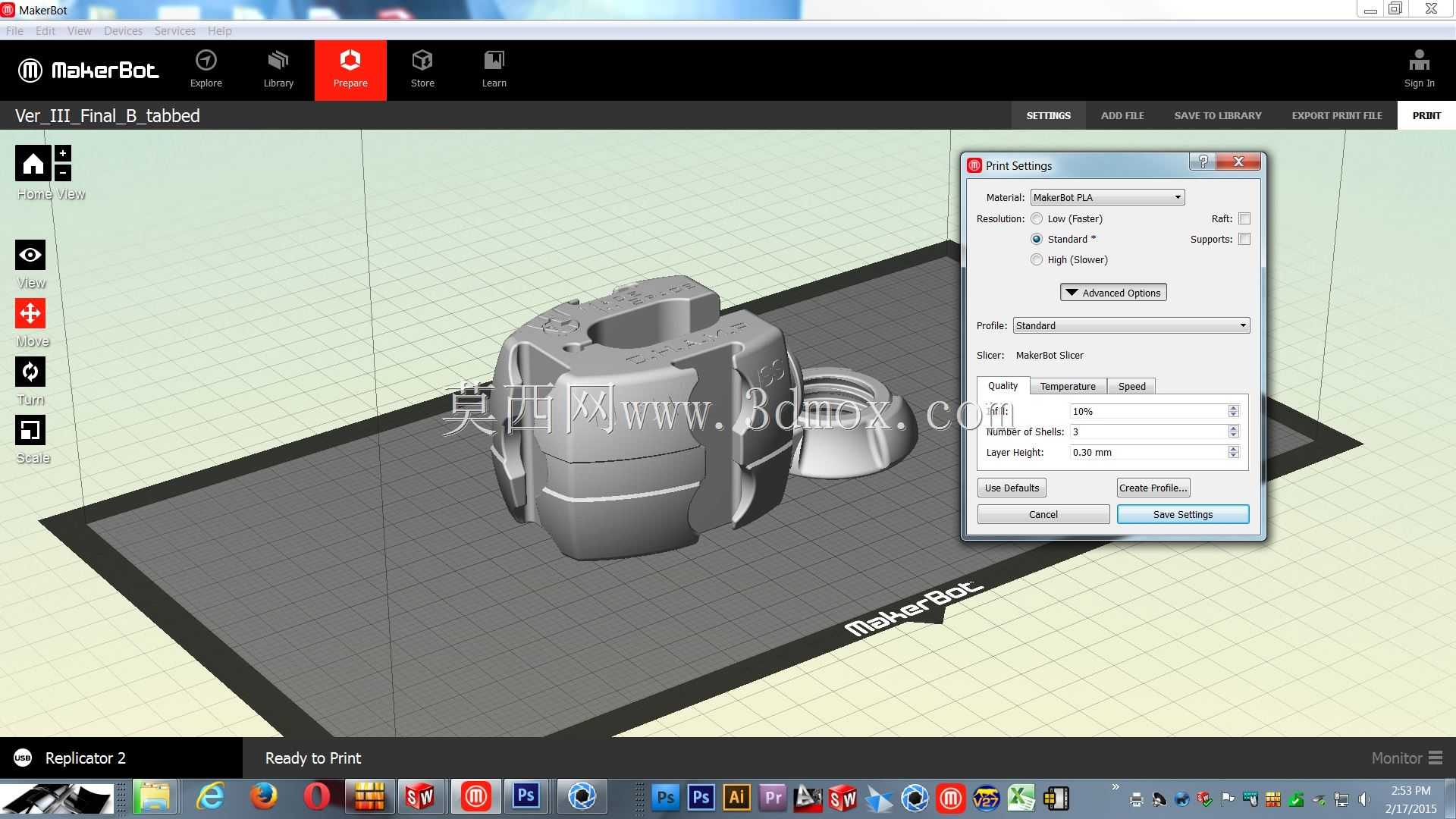Viewport: 1456px width, 819px height.
Task: Open the MakerBot Store
Action: (422, 70)
